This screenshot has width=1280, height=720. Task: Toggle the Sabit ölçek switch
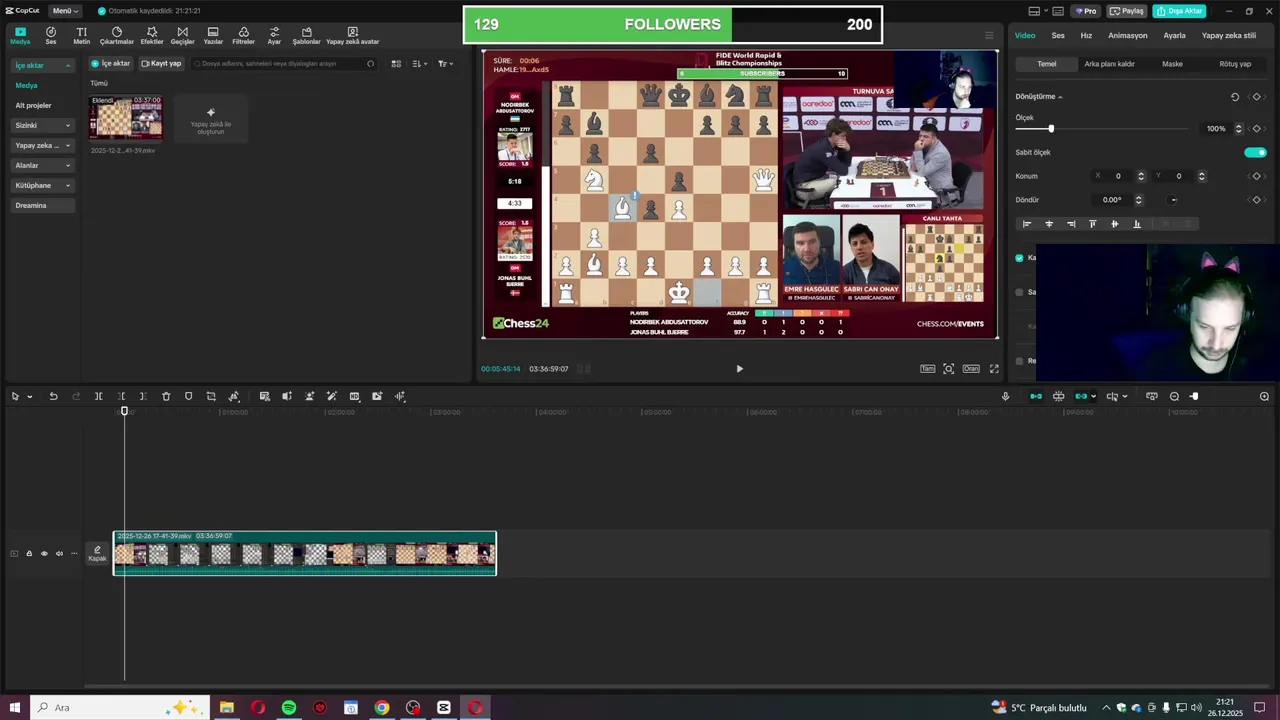tap(1255, 152)
